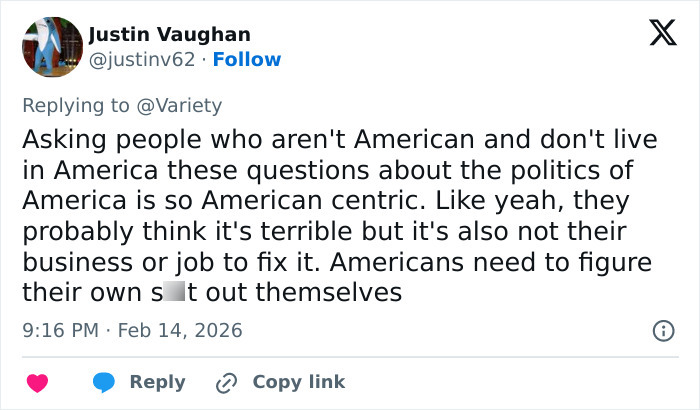Click the chain link icon
This screenshot has height=410, width=700.
226,382
